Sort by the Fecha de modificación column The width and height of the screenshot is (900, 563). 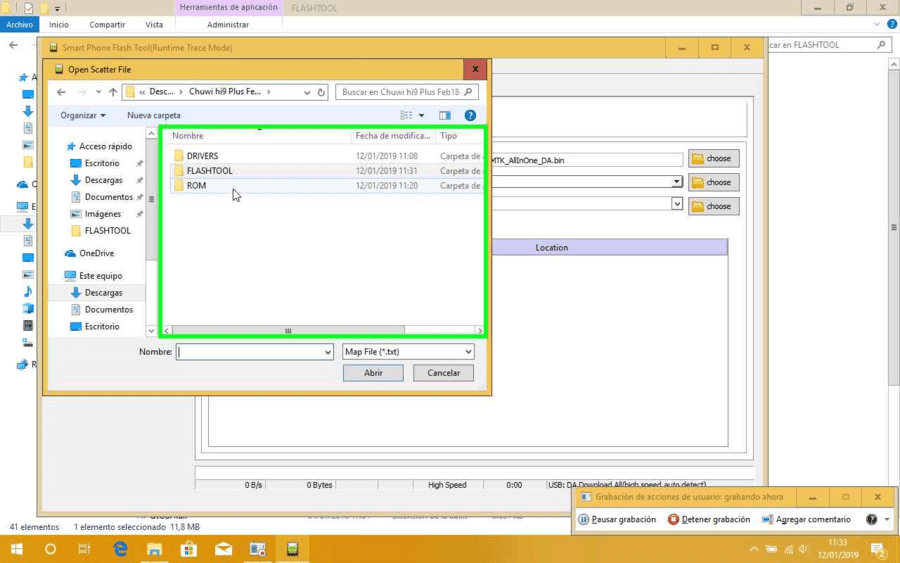pos(393,136)
